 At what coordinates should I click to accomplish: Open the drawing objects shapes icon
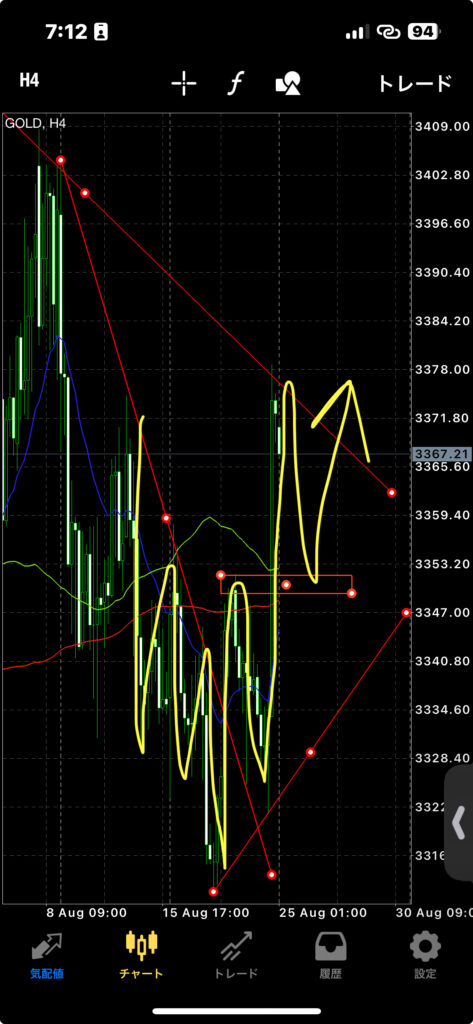click(x=288, y=84)
